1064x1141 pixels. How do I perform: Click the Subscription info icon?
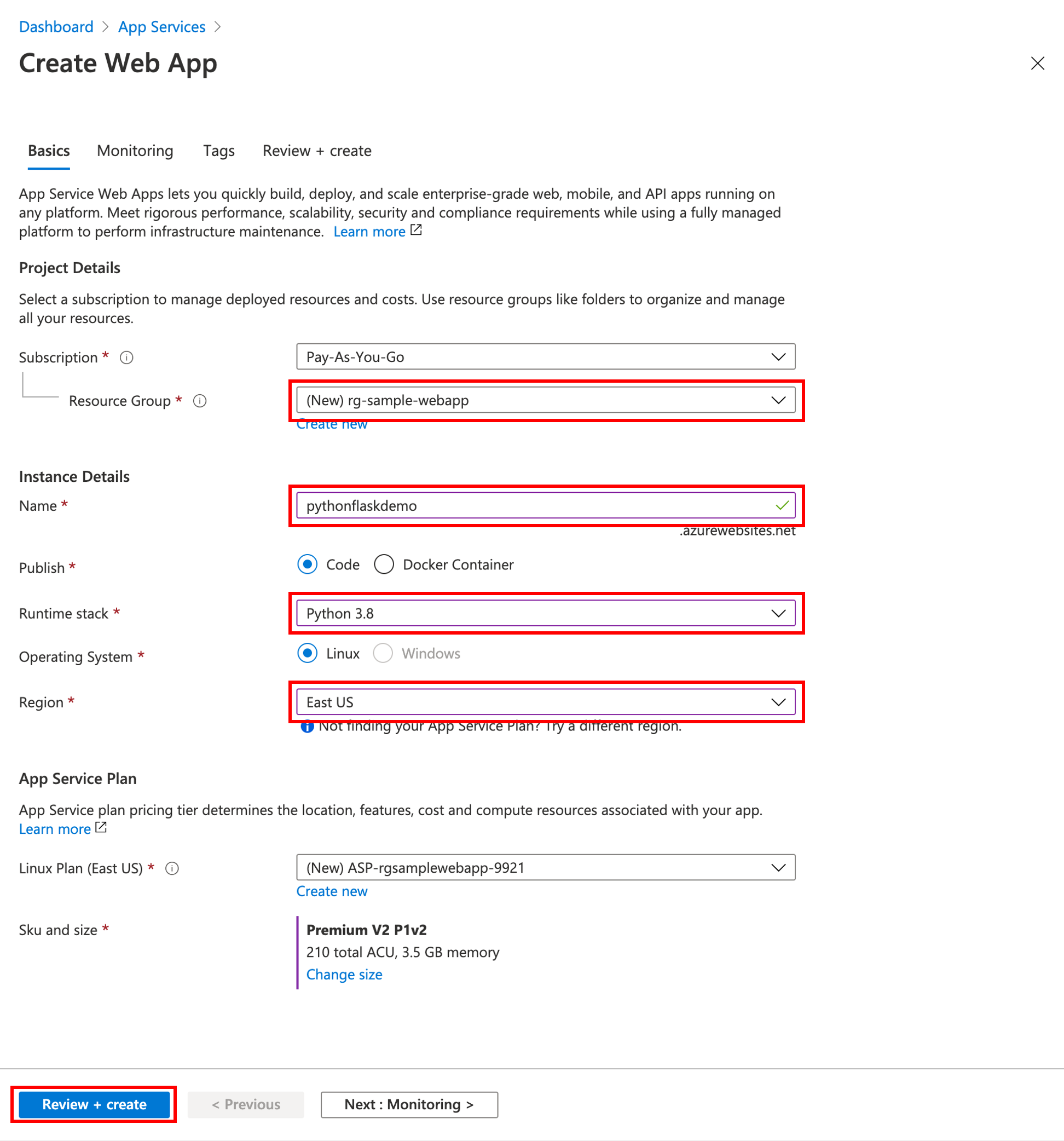tap(126, 358)
